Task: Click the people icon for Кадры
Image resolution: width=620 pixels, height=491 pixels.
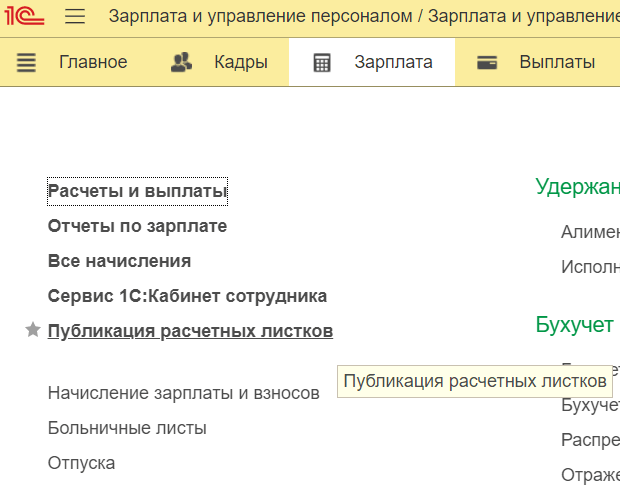Action: [x=181, y=62]
